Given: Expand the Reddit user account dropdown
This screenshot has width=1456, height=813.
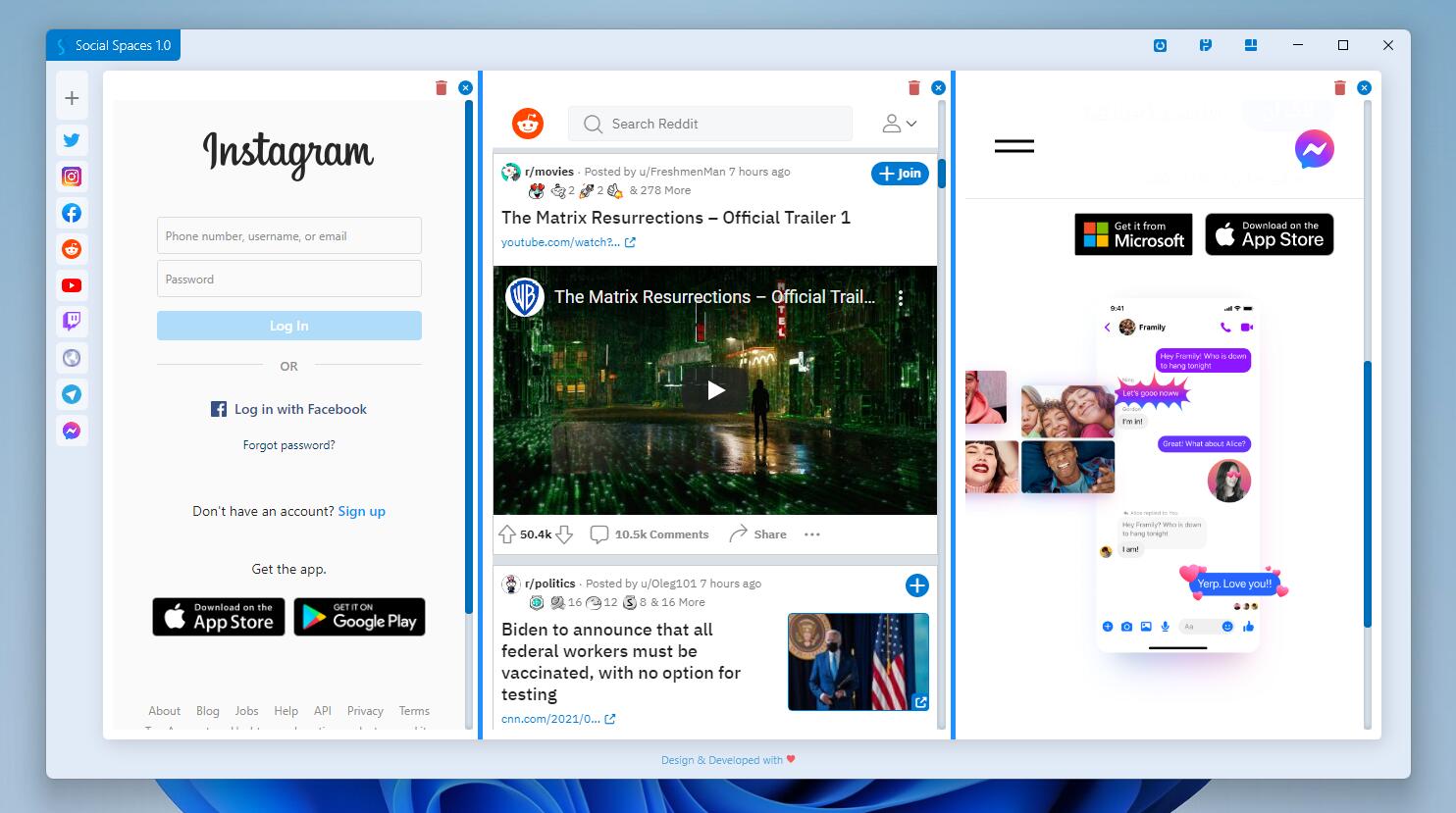Looking at the screenshot, I should click(899, 124).
